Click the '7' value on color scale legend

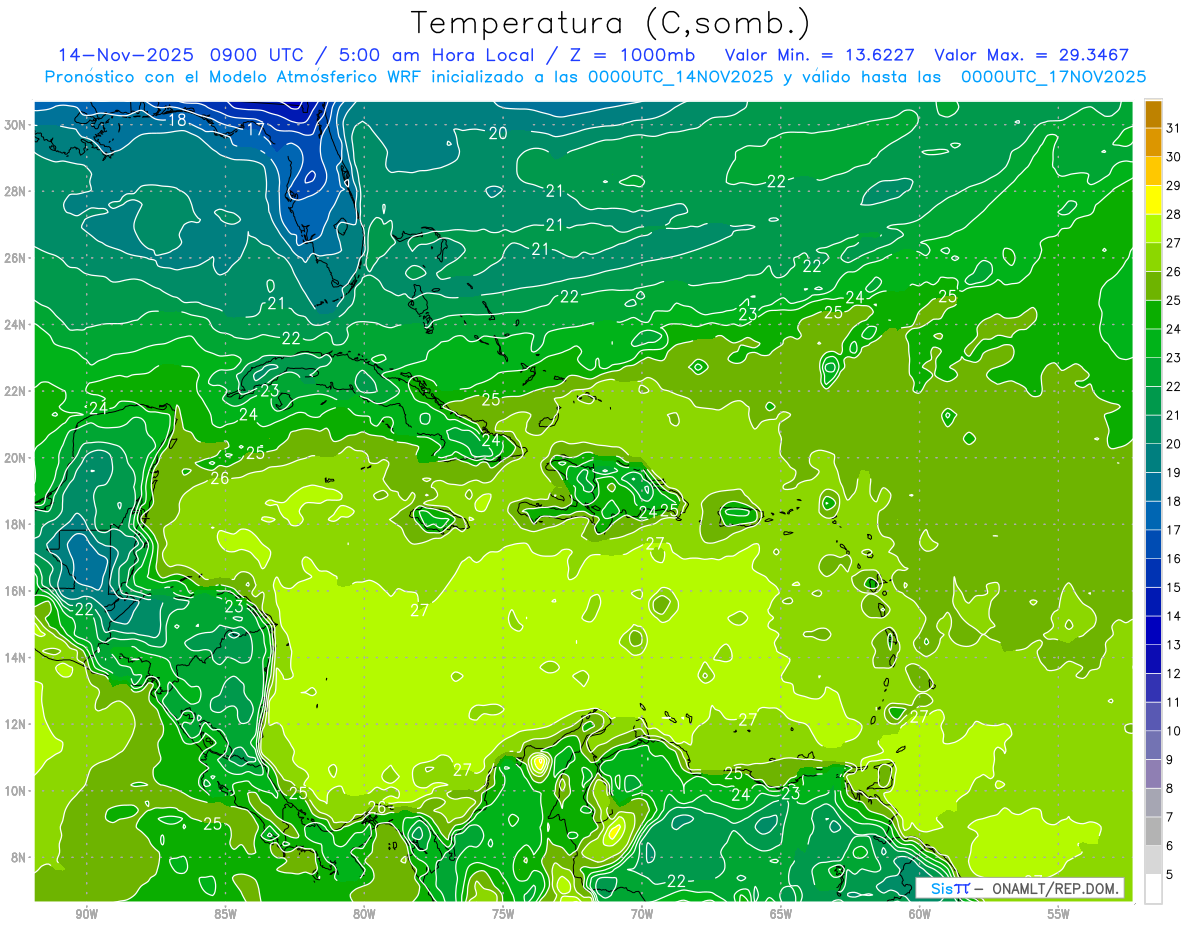pos(1170,817)
